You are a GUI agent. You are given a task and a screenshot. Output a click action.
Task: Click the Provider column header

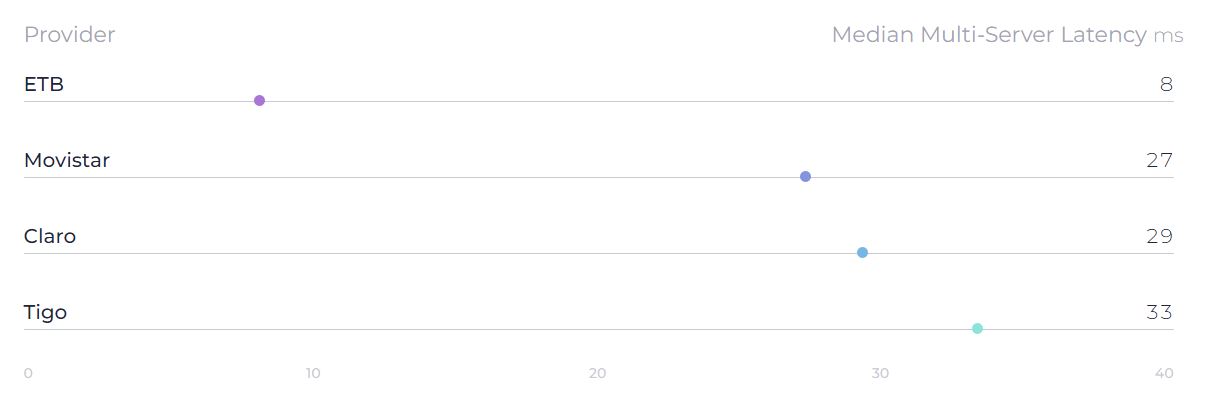[x=69, y=35]
